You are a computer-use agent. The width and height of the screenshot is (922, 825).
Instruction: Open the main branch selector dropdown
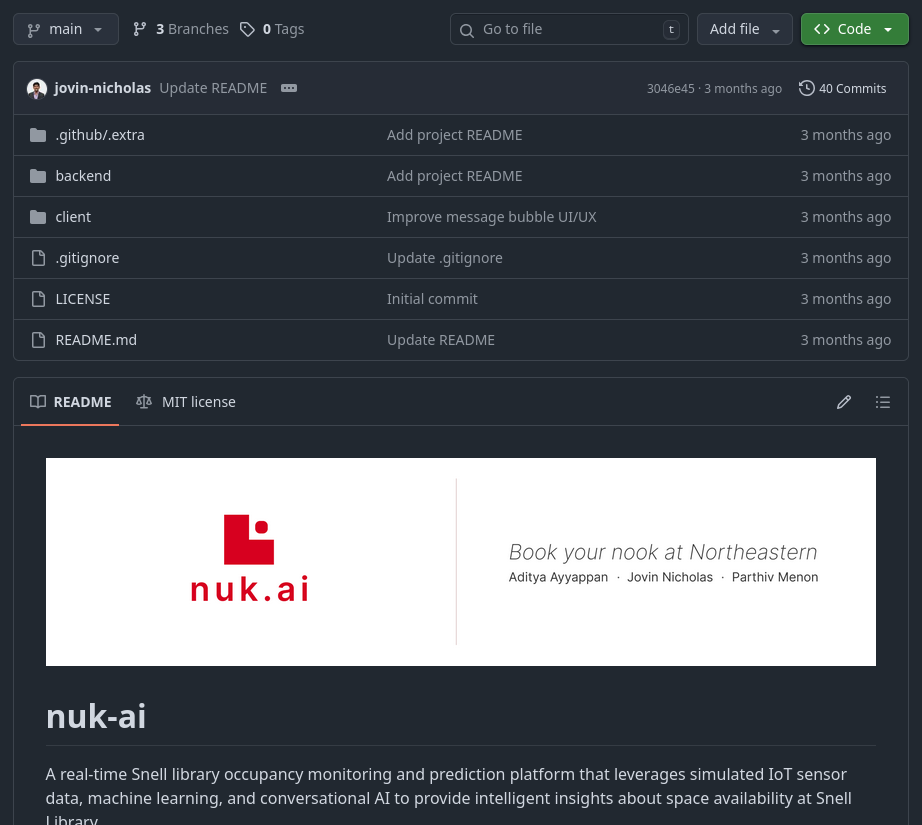point(66,29)
